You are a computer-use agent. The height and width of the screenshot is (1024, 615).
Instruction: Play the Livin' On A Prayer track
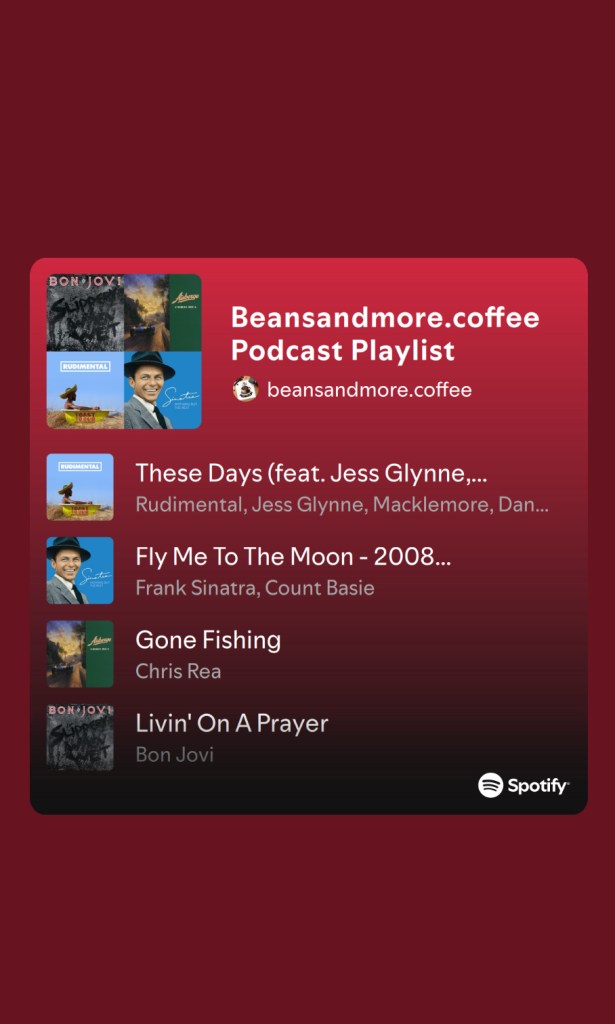pyautogui.click(x=232, y=724)
